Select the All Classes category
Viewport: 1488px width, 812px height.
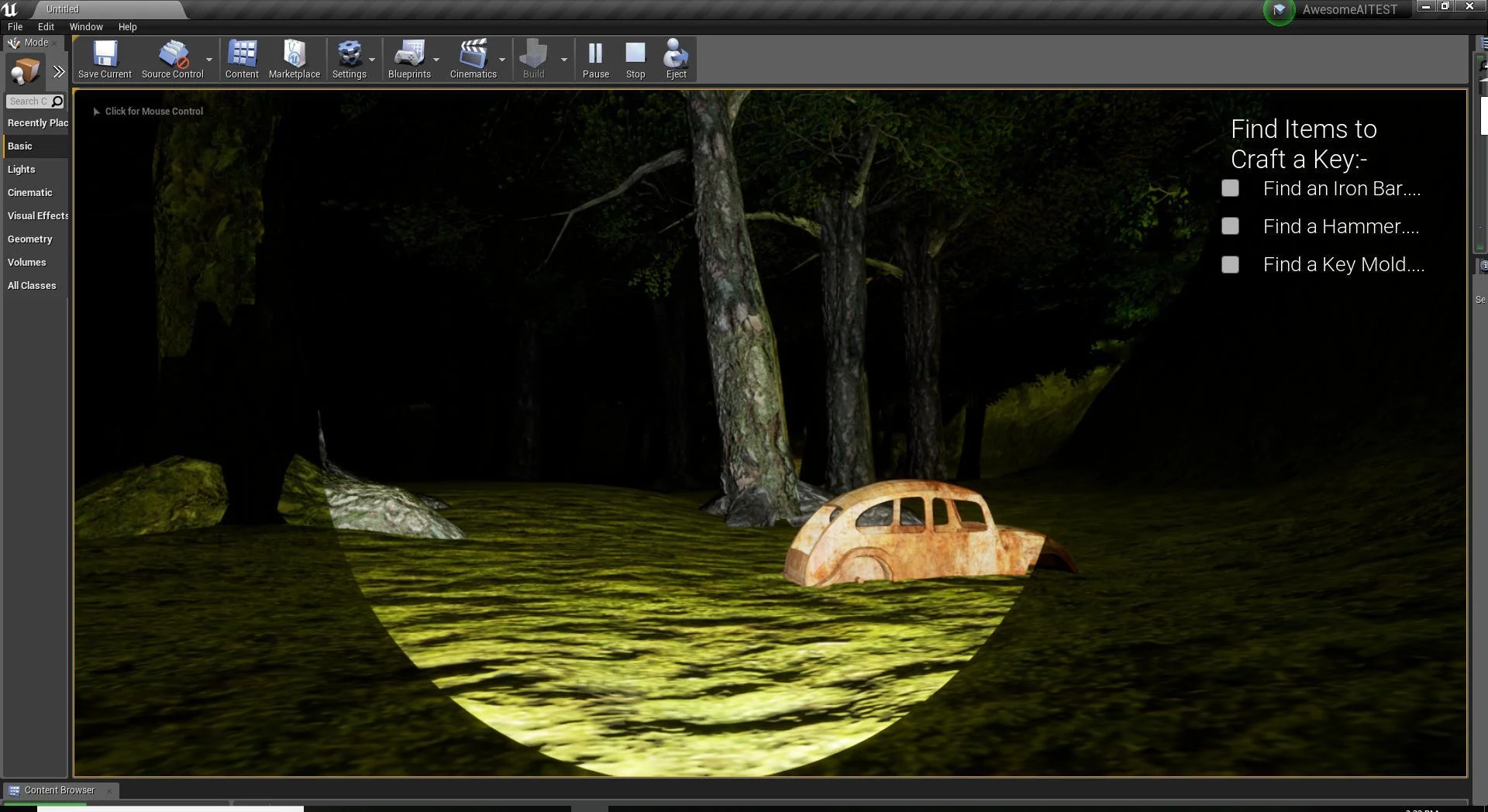36,286
